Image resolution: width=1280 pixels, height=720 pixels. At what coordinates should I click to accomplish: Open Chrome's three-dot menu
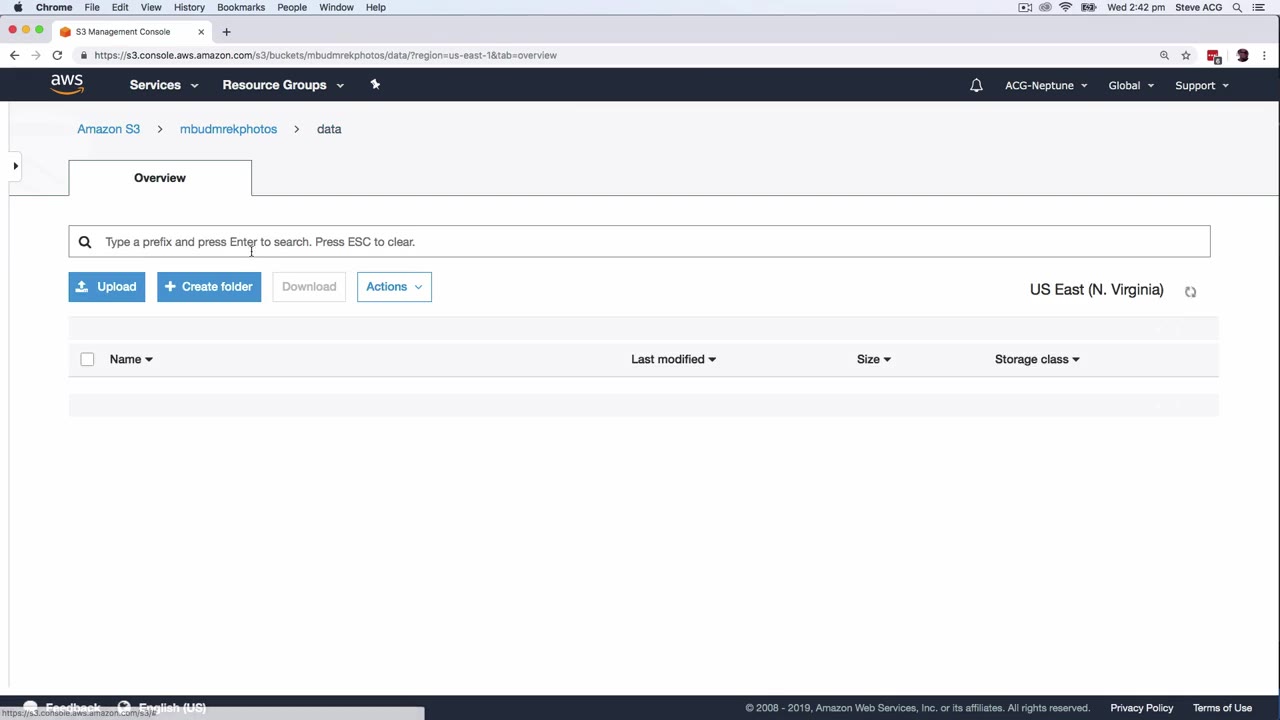[x=1265, y=55]
